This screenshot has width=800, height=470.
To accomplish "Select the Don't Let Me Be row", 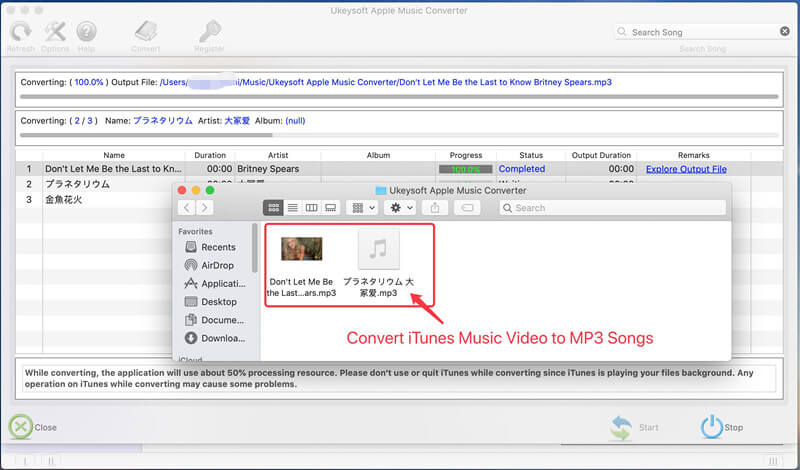I will pos(399,169).
